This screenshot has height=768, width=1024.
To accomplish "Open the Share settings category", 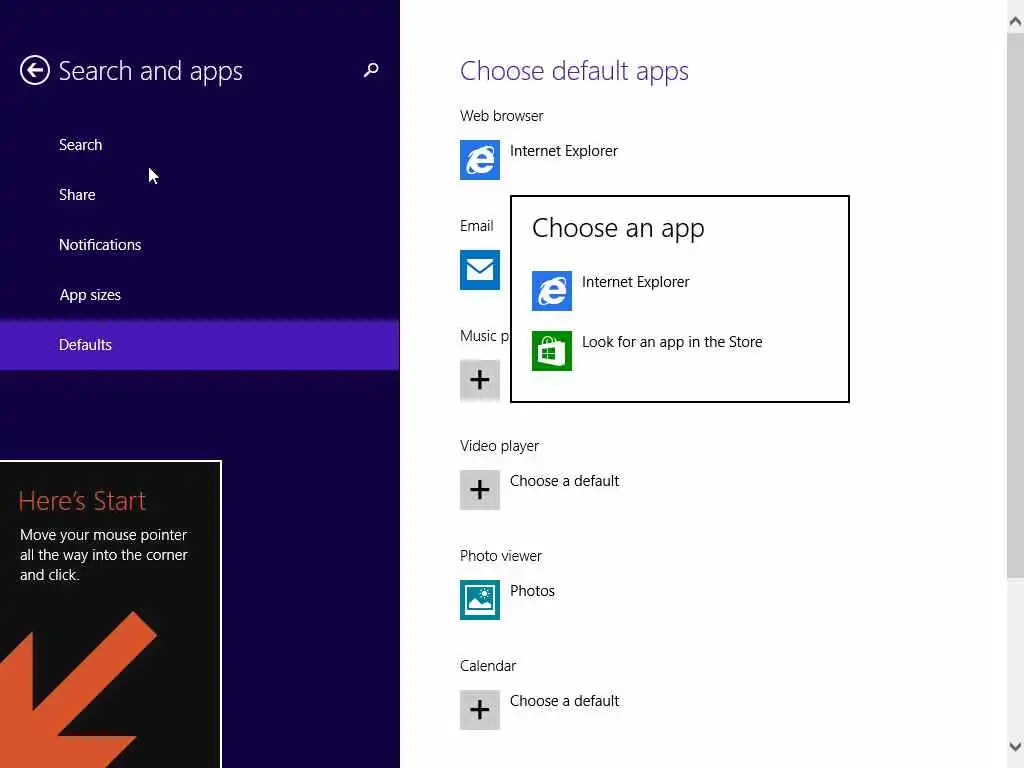I will [x=77, y=195].
